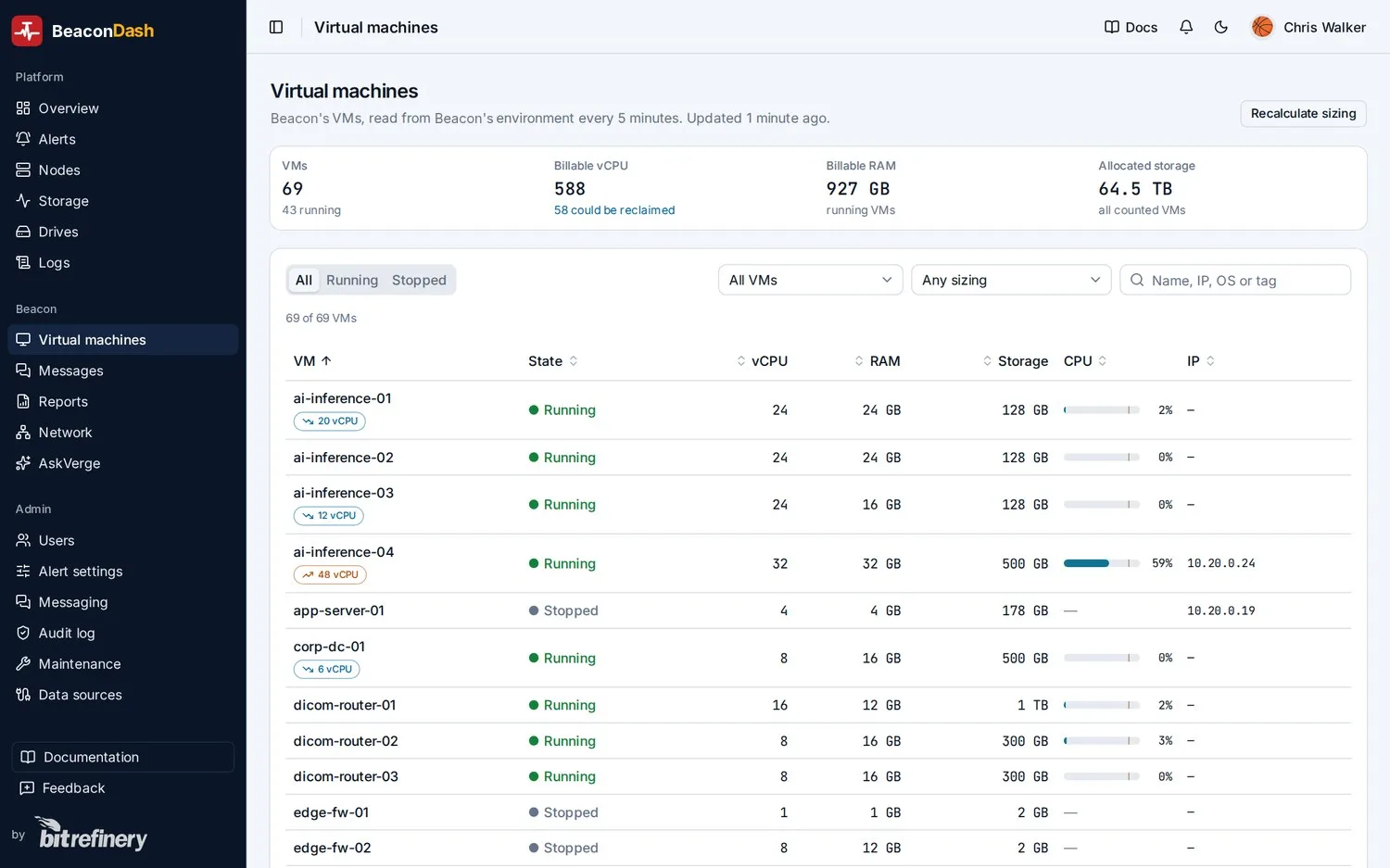The image size is (1390, 868).
Task: Click the BeaconDash logo icon
Action: click(x=27, y=31)
